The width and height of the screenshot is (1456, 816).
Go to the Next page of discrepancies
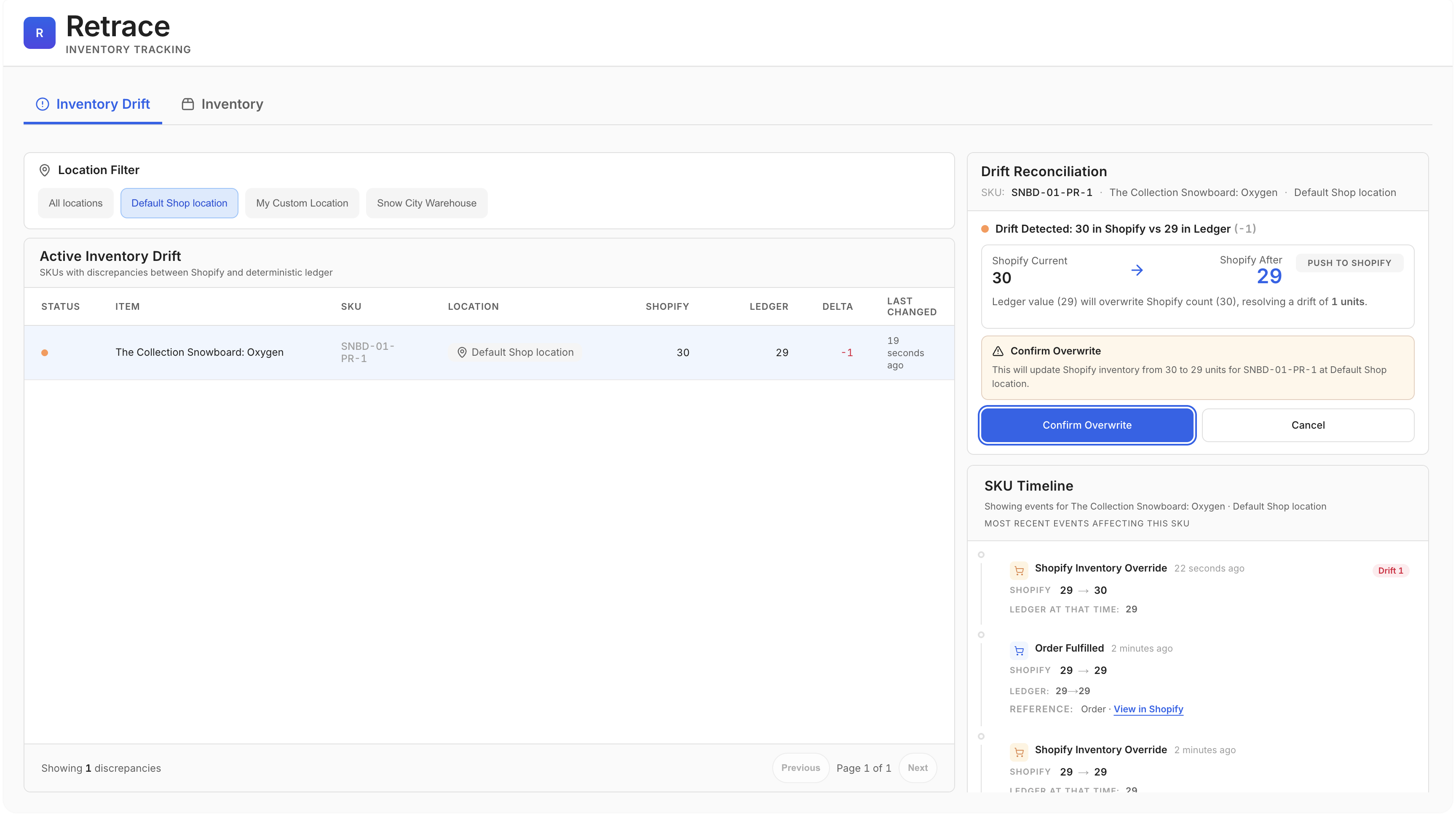917,768
